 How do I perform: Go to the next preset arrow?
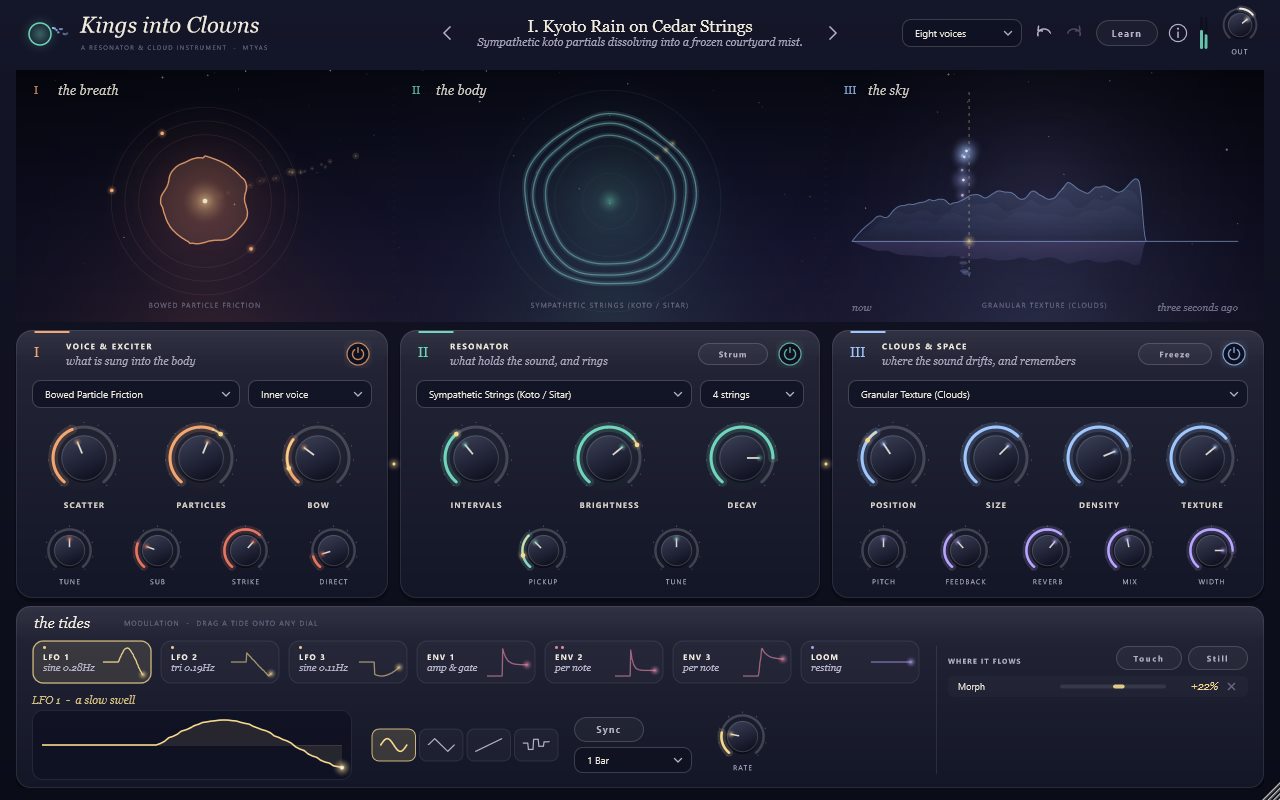832,33
